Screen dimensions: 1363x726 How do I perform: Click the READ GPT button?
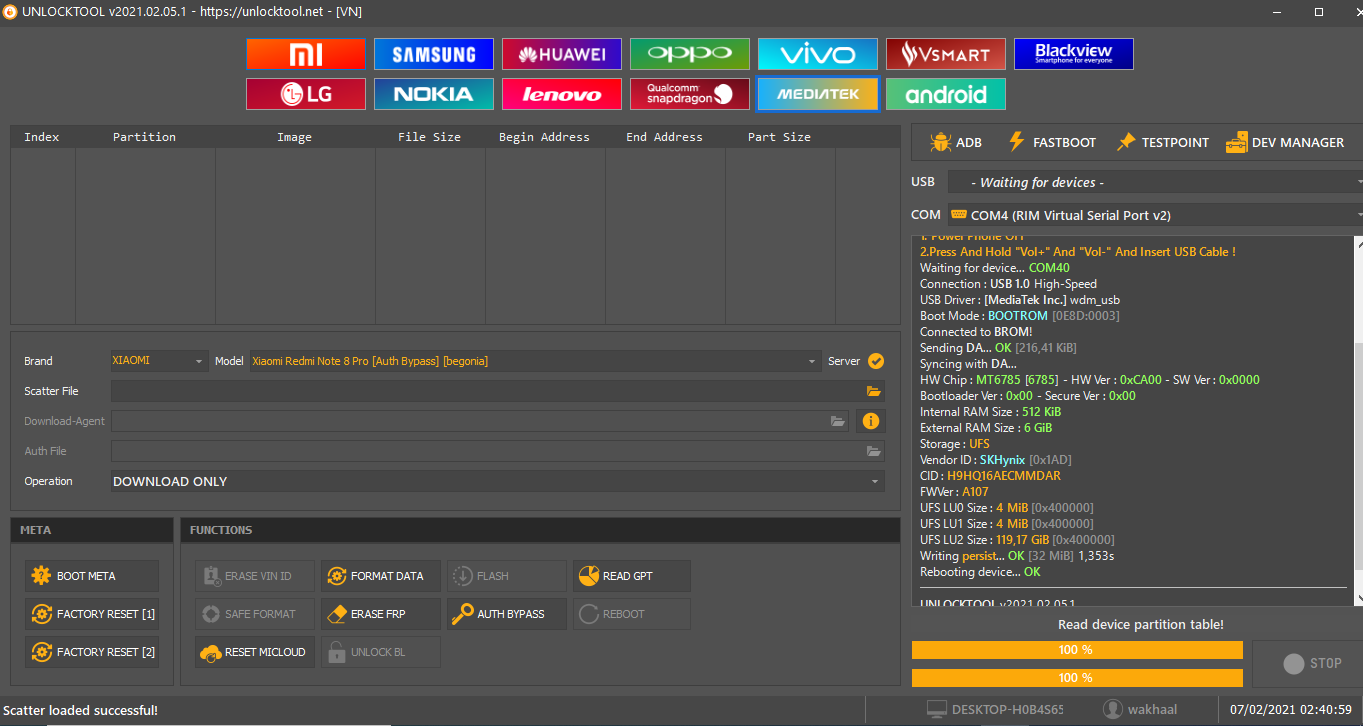(633, 576)
